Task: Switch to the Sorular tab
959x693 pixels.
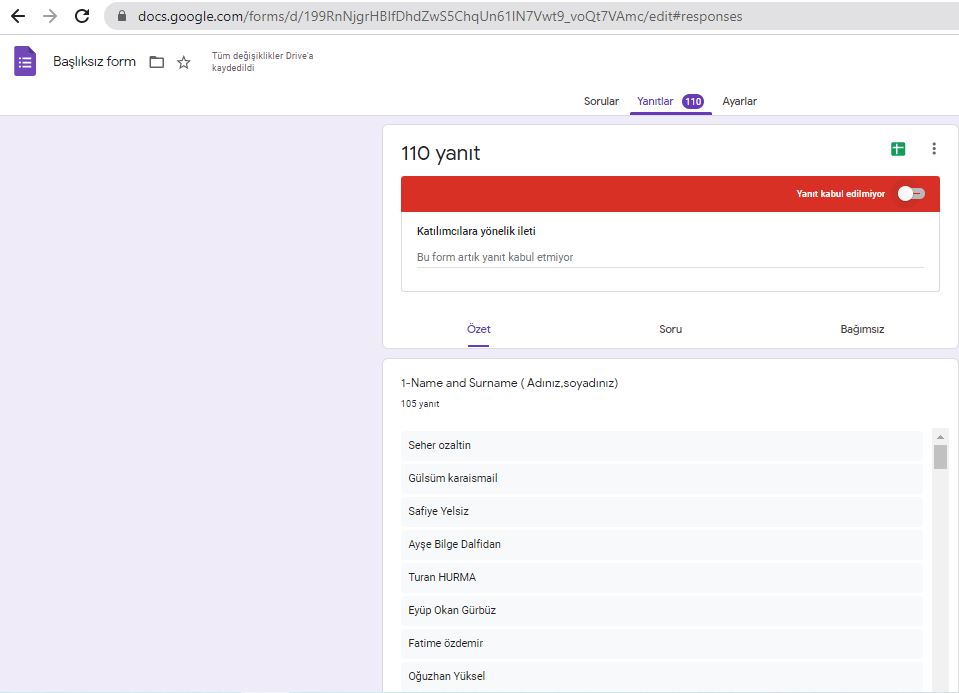Action: coord(601,101)
